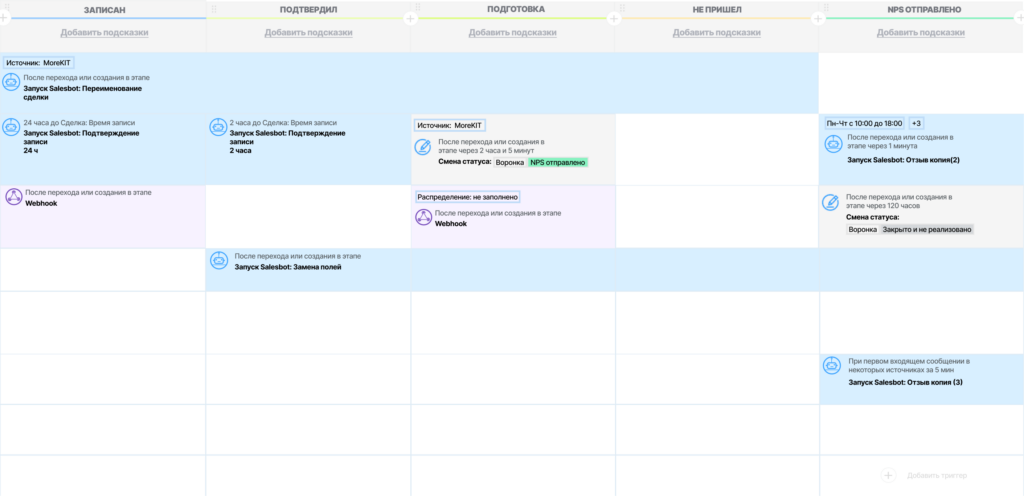Image resolution: width=1024 pixels, height=496 pixels.
Task: Select the НЕ ПРИШЕЛ stage header
Action: [716, 9]
